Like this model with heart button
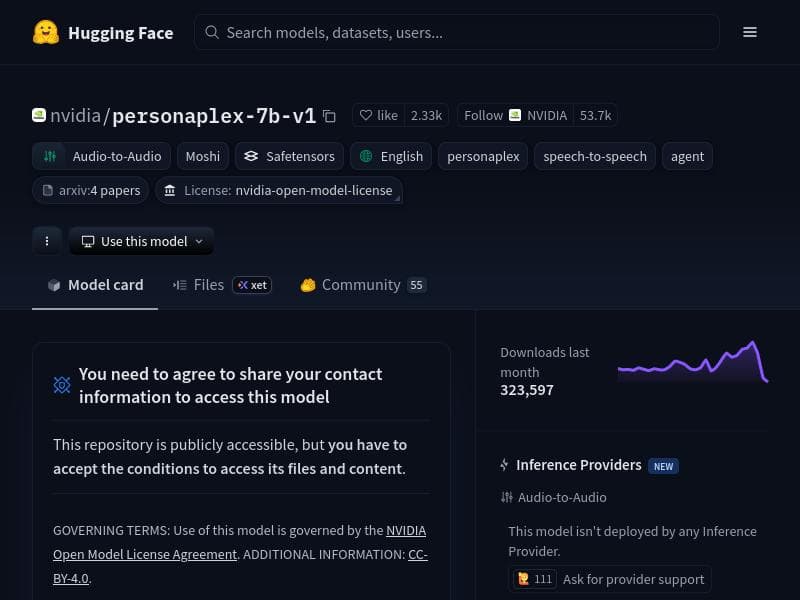The image size is (800, 600). 379,115
